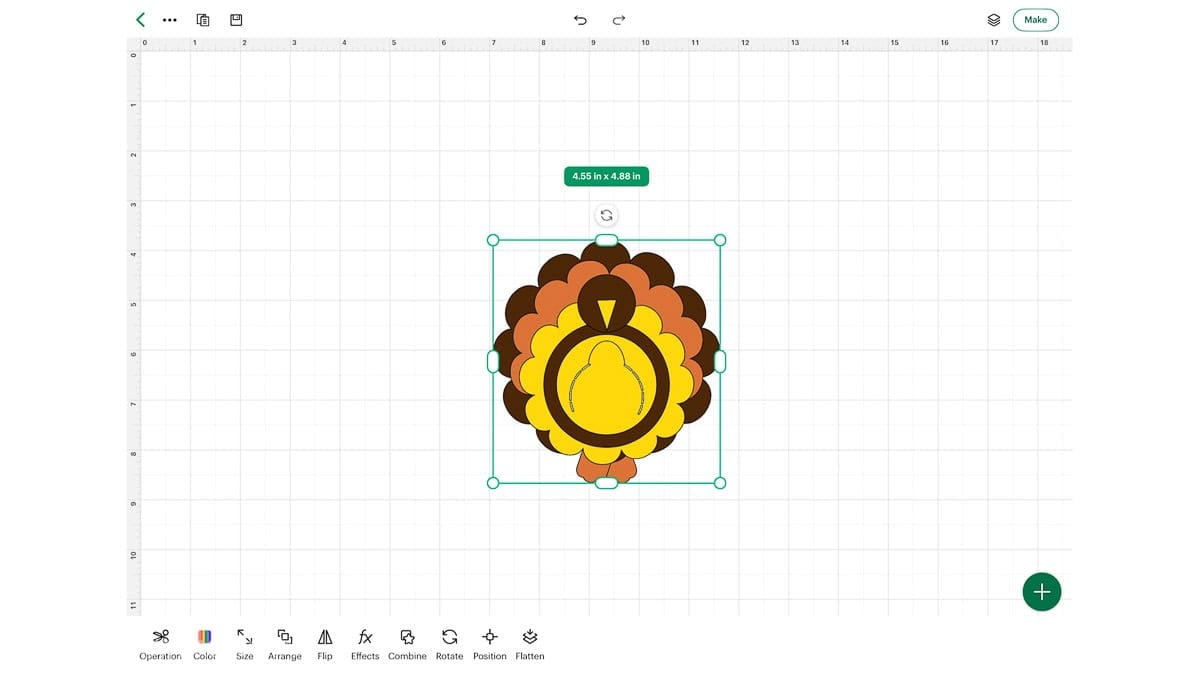Save the project with the disk icon

point(236,20)
